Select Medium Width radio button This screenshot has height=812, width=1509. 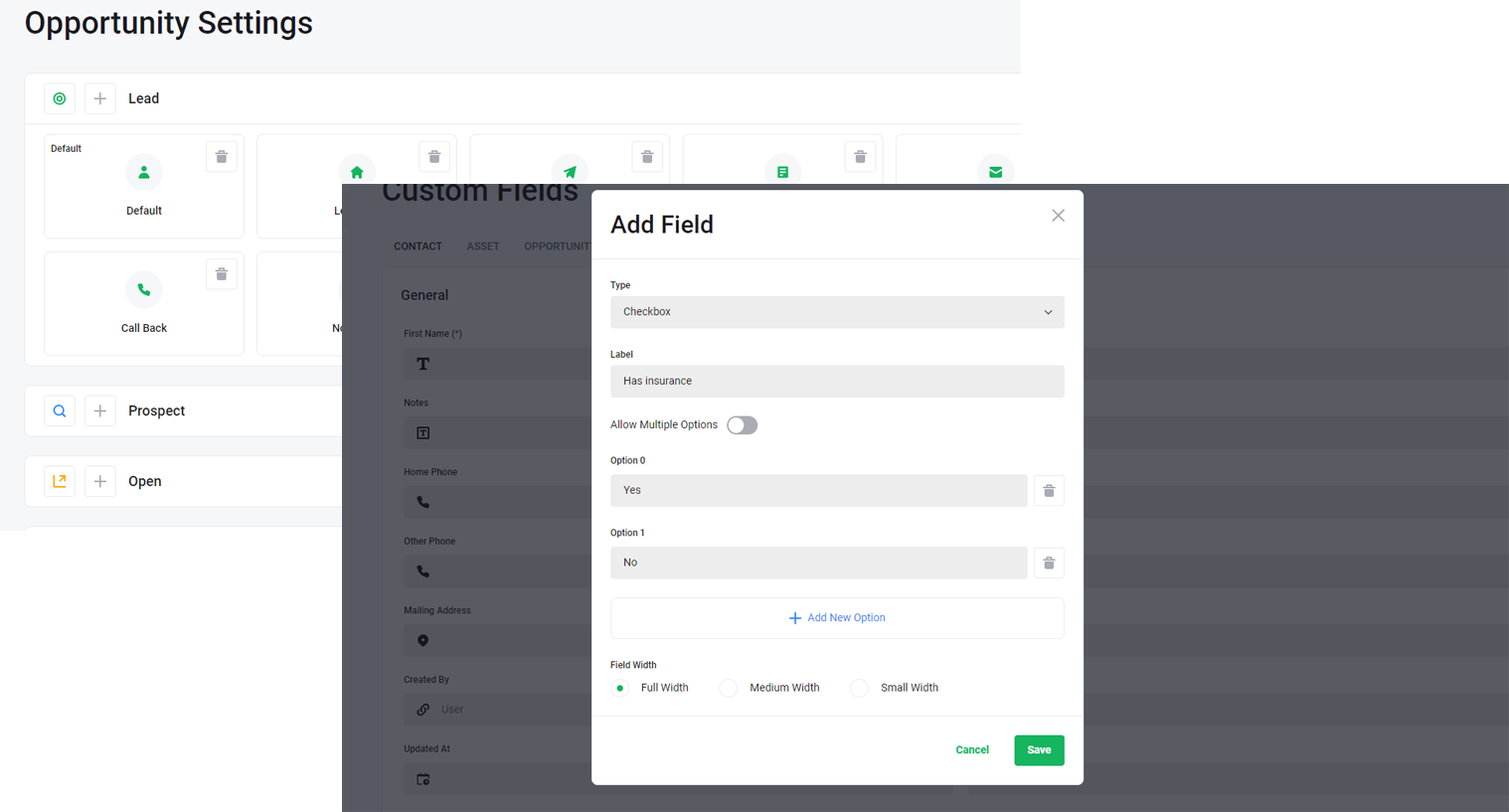729,688
